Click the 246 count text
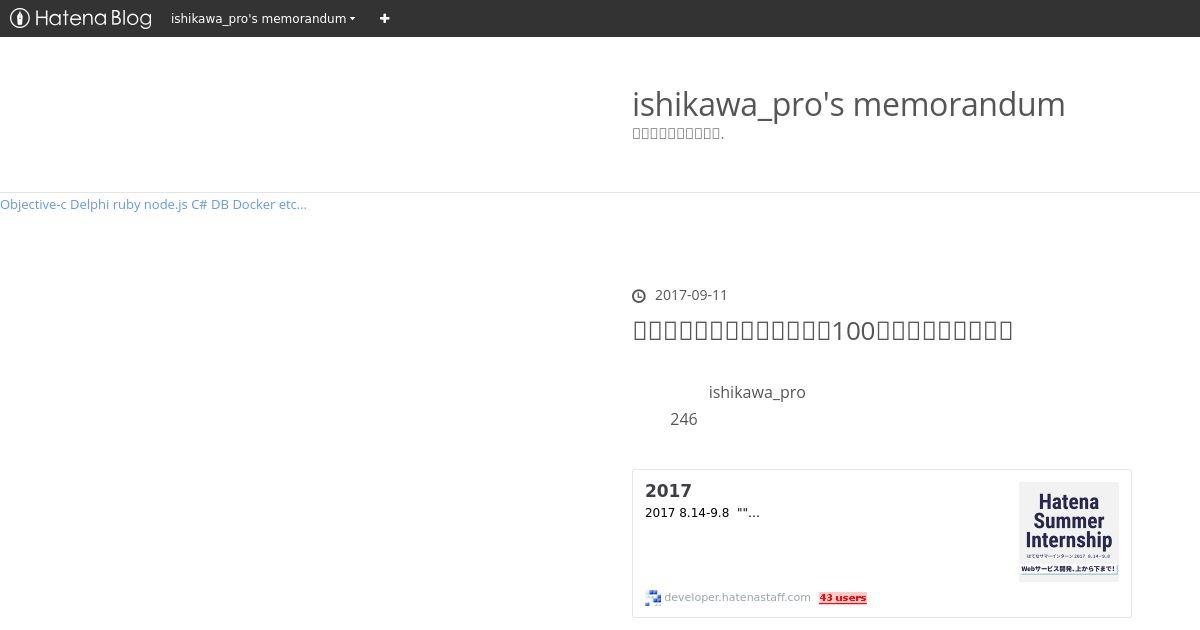This screenshot has height=630, width=1200. pos(684,419)
